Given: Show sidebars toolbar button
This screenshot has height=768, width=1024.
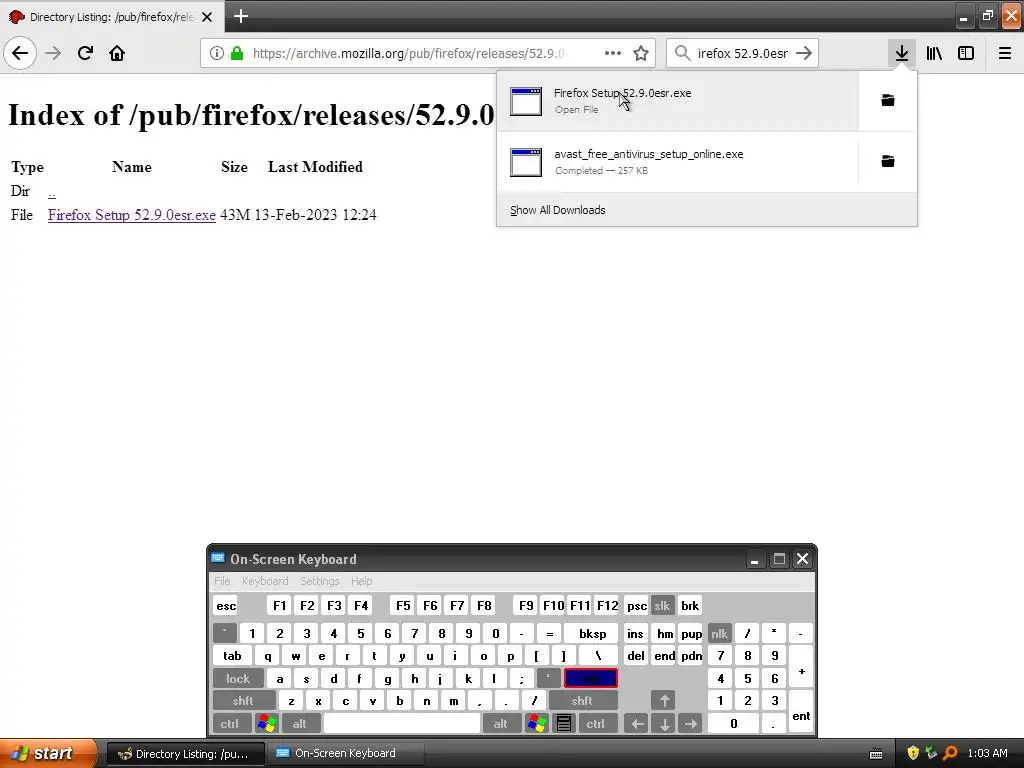Looking at the screenshot, I should click(x=966, y=53).
